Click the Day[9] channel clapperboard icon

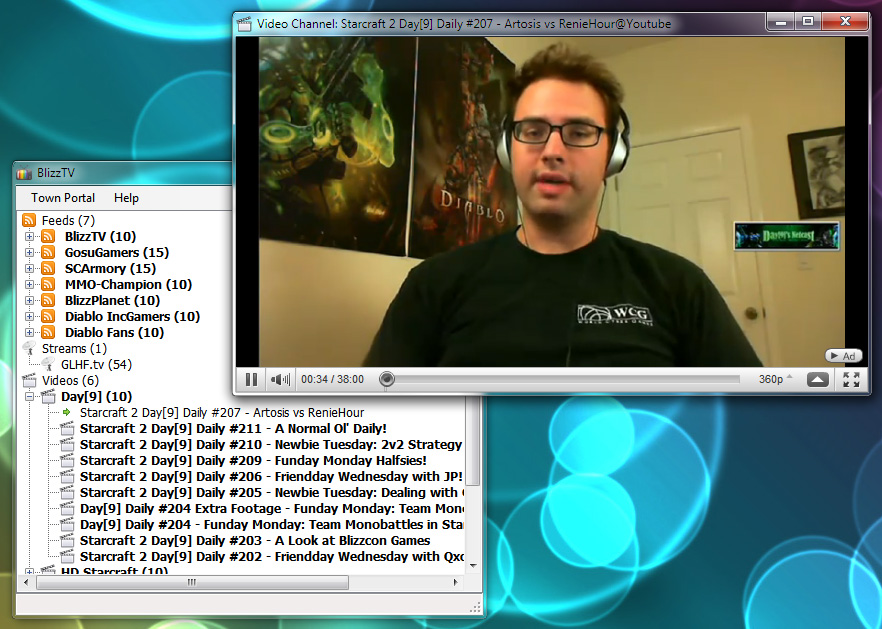pyautogui.click(x=48, y=396)
